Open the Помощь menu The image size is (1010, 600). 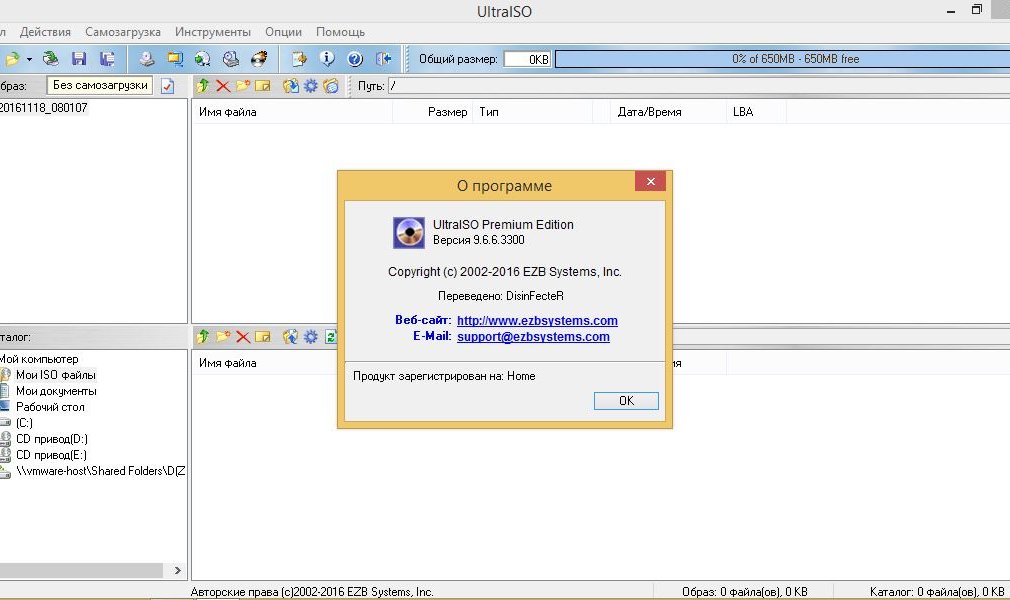[x=340, y=32]
